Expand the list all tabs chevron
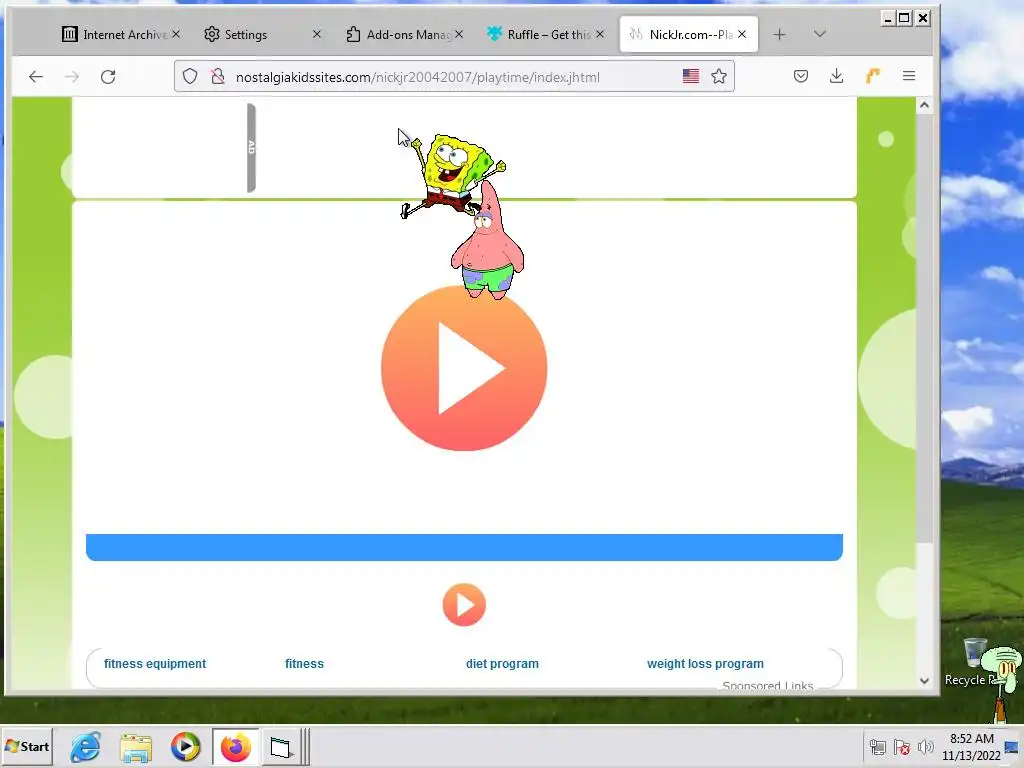The height and width of the screenshot is (768, 1024). click(x=820, y=34)
